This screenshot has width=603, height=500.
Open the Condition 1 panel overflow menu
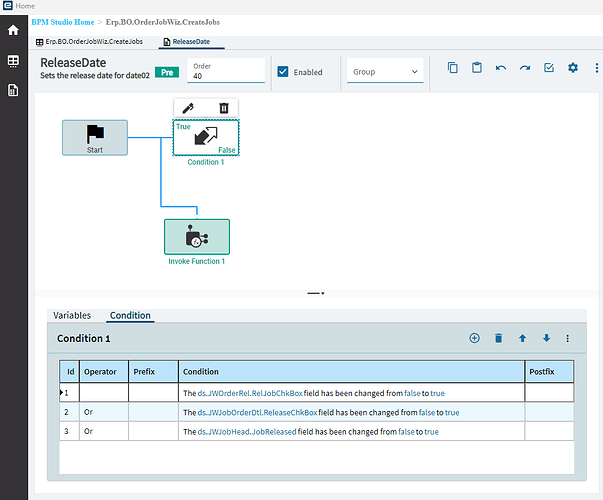coord(567,338)
